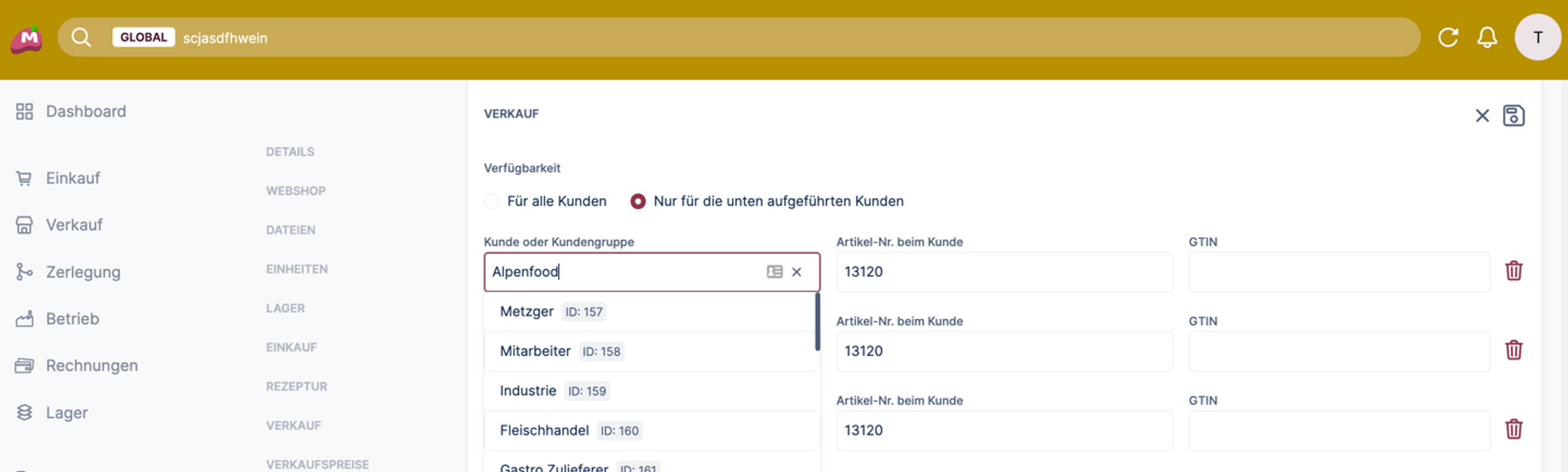The width and height of the screenshot is (1568, 472).
Task: Open Zerlegung in the sidebar
Action: [x=82, y=272]
